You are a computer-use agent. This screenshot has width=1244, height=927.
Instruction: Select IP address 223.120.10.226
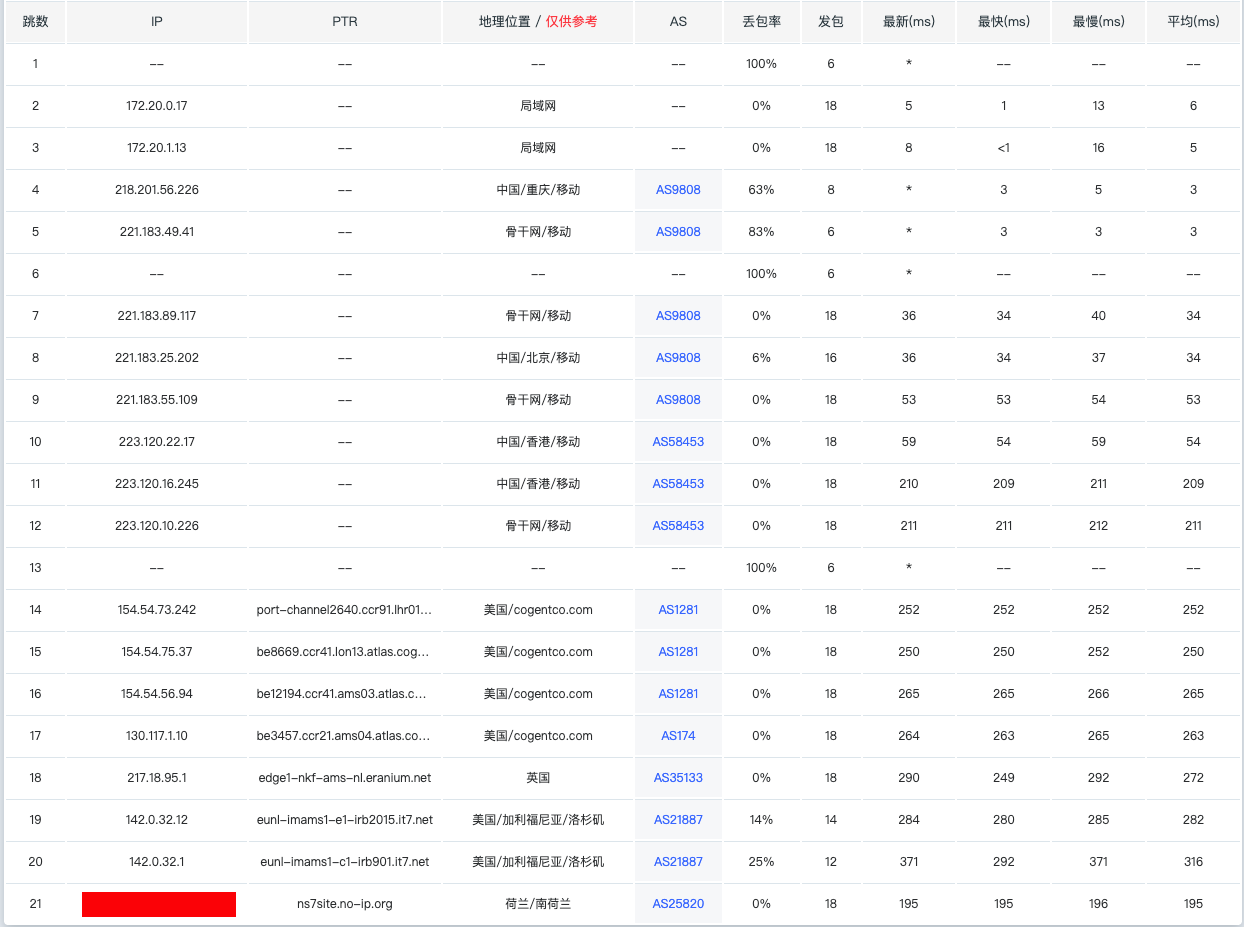(157, 526)
